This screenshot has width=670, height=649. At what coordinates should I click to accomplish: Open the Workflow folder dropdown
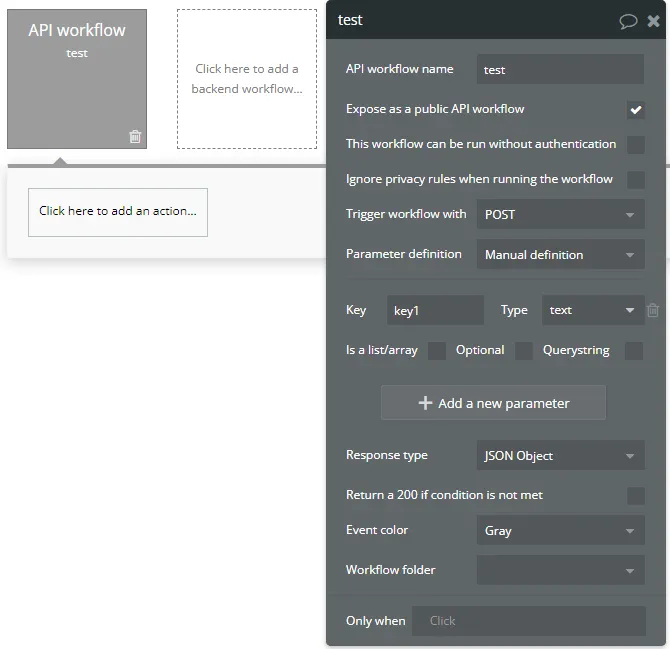(x=560, y=571)
